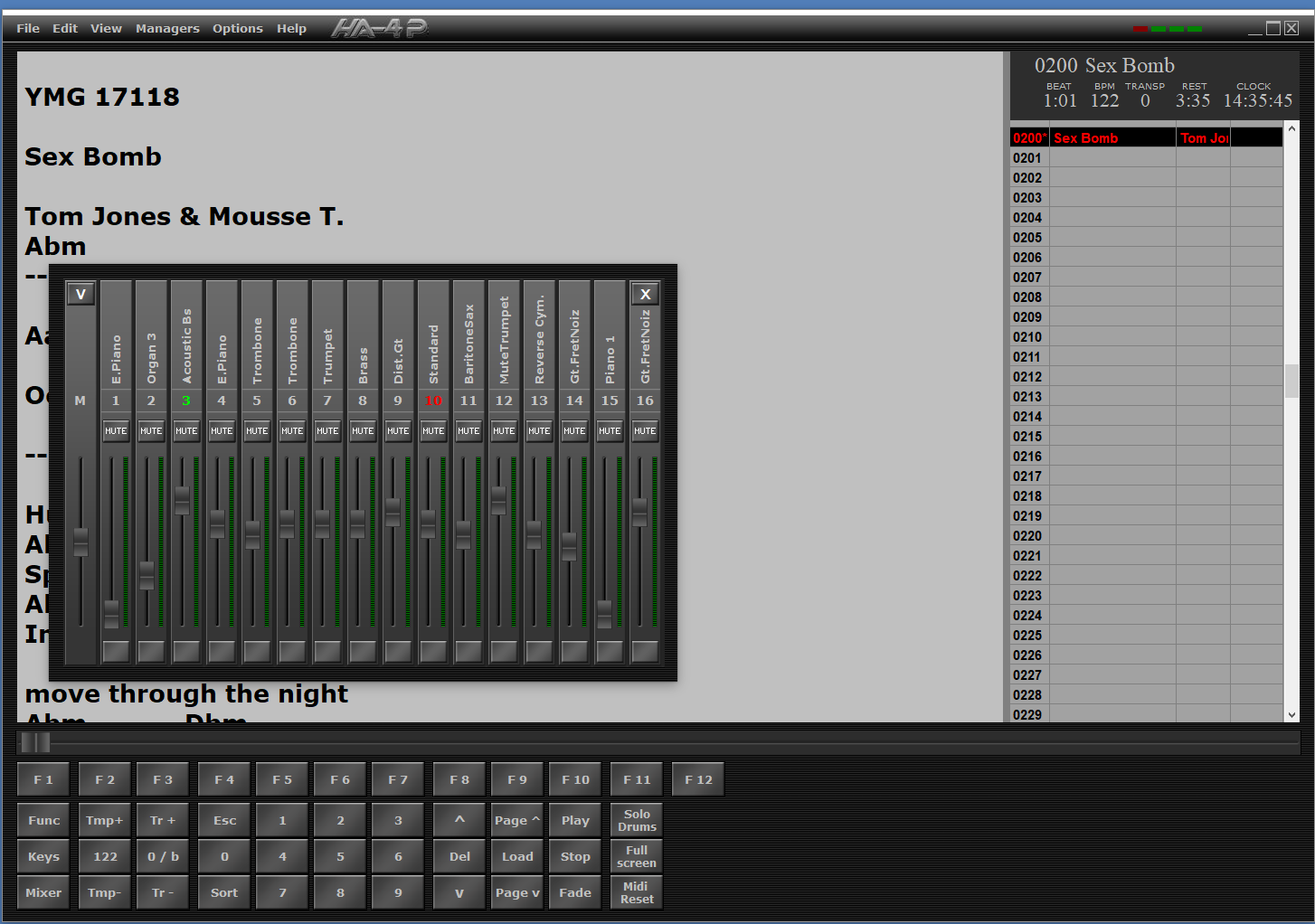Open the Edit menu

point(65,28)
